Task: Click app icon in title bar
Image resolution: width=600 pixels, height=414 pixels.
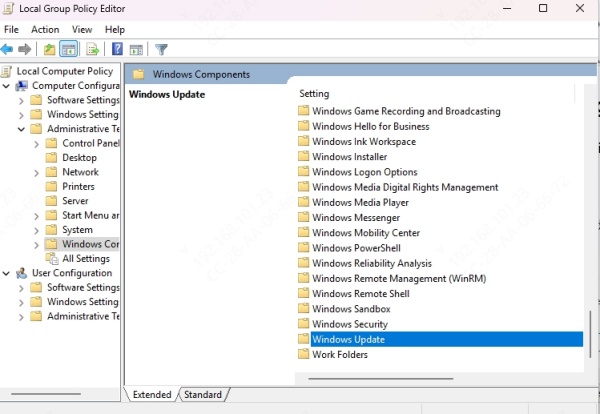Action: coord(8,8)
